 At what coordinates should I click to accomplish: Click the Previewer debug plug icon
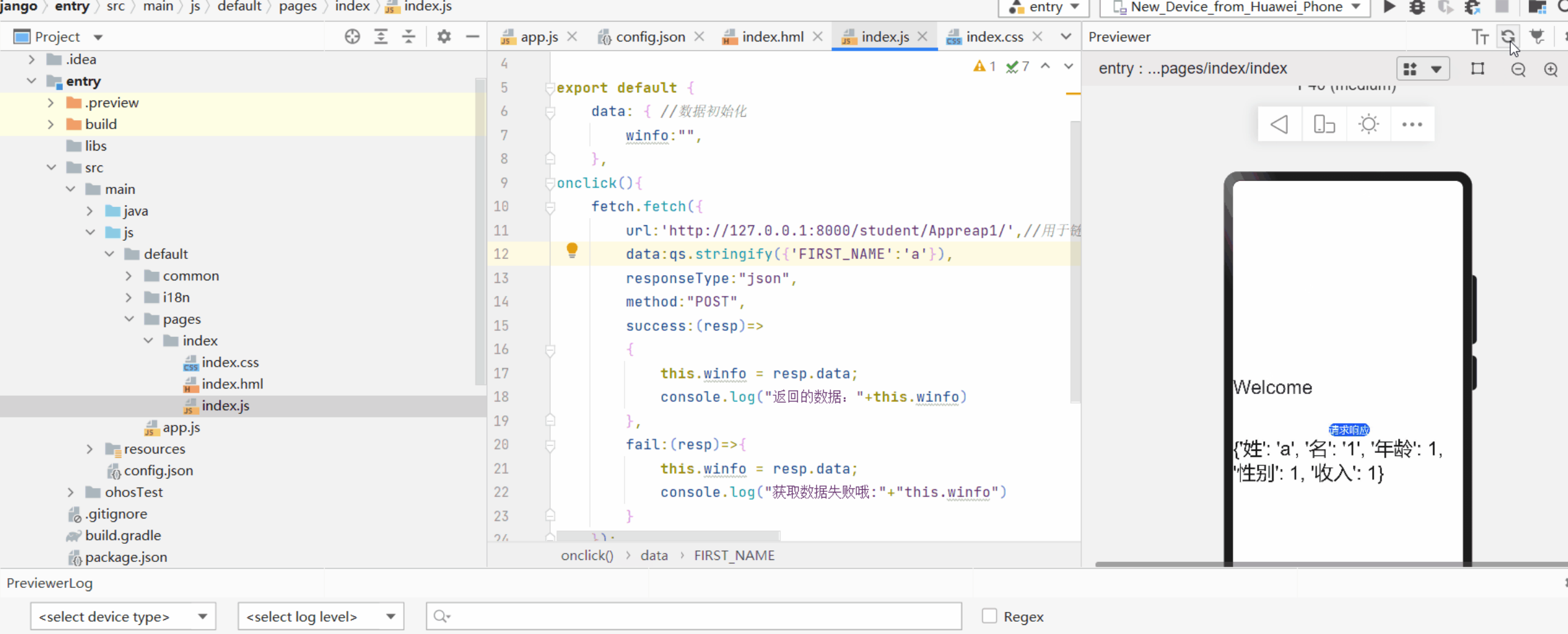click(1537, 37)
